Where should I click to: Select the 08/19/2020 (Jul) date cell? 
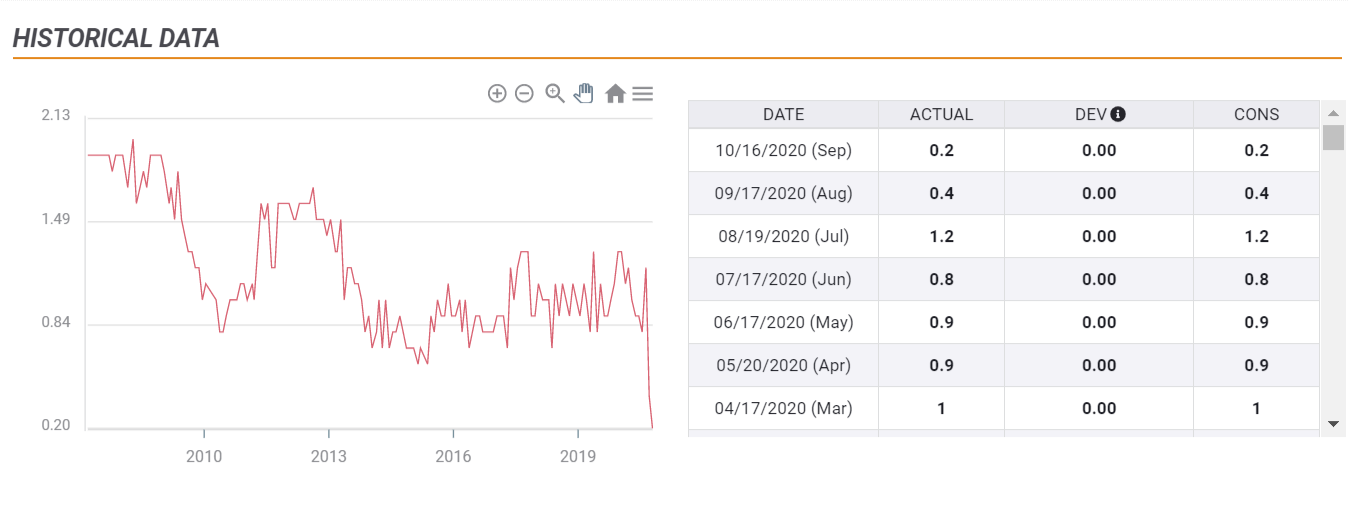click(x=783, y=236)
